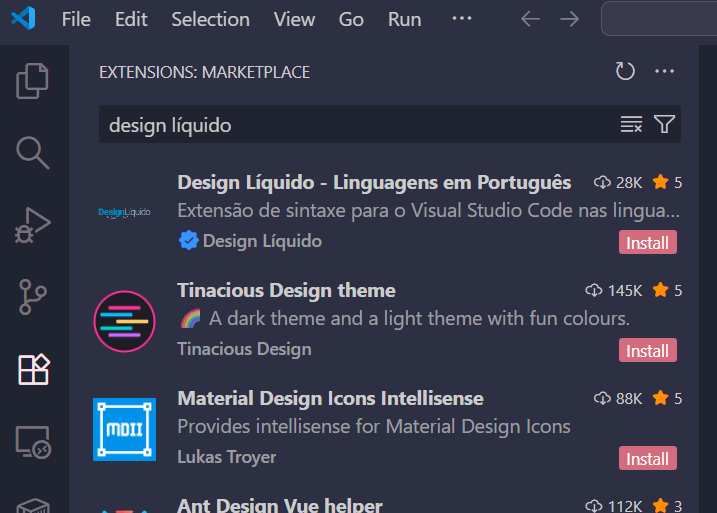Viewport: 717px width, 513px height.
Task: Click the VS Code logo icon
Action: click(x=23, y=18)
